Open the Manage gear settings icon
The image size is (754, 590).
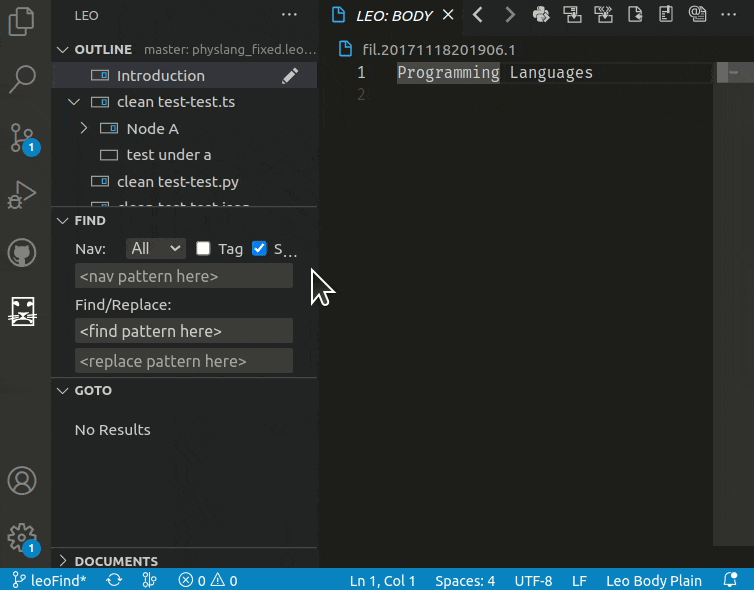pyautogui.click(x=23, y=539)
